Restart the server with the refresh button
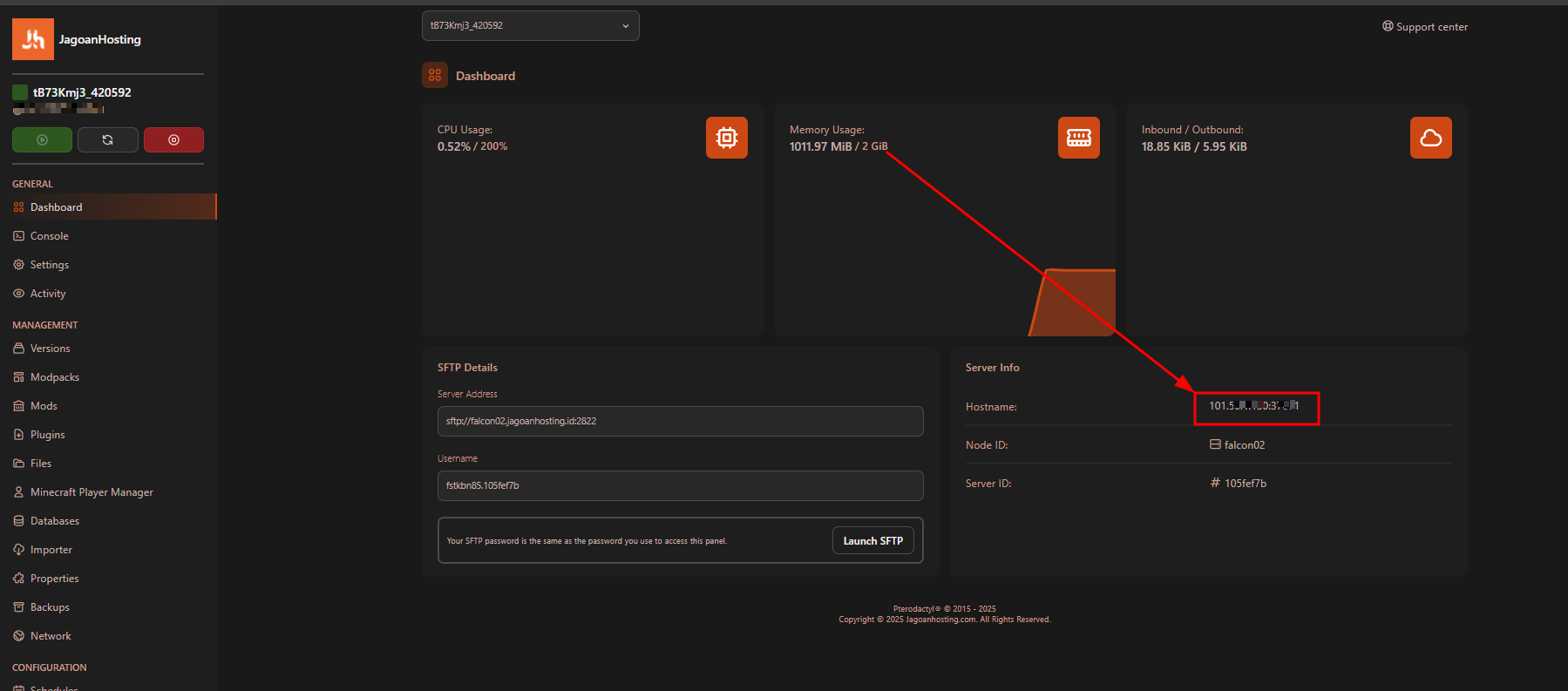 coord(108,139)
